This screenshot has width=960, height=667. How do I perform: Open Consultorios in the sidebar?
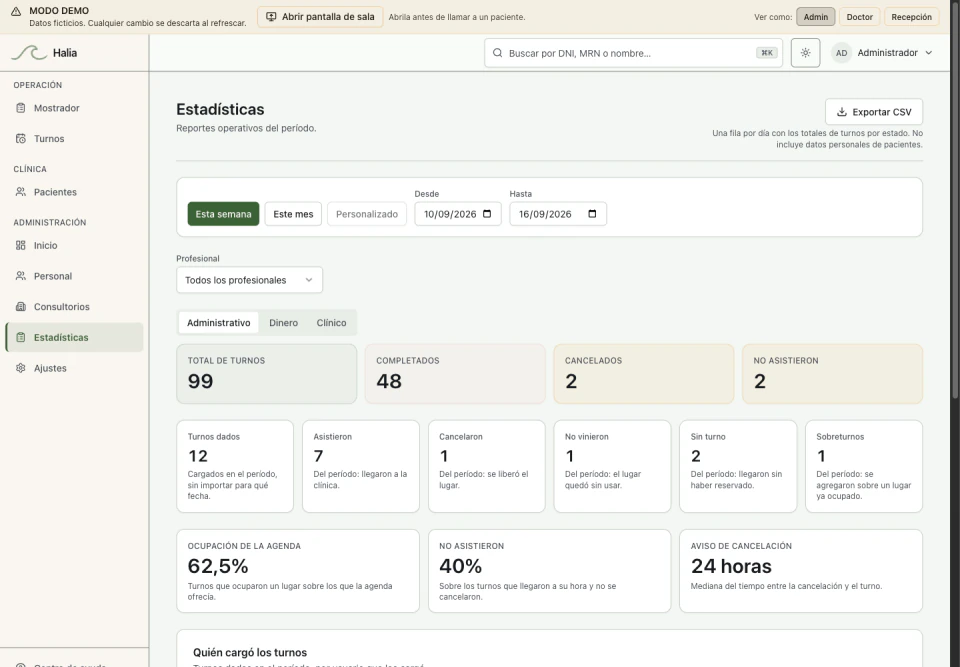[74, 306]
